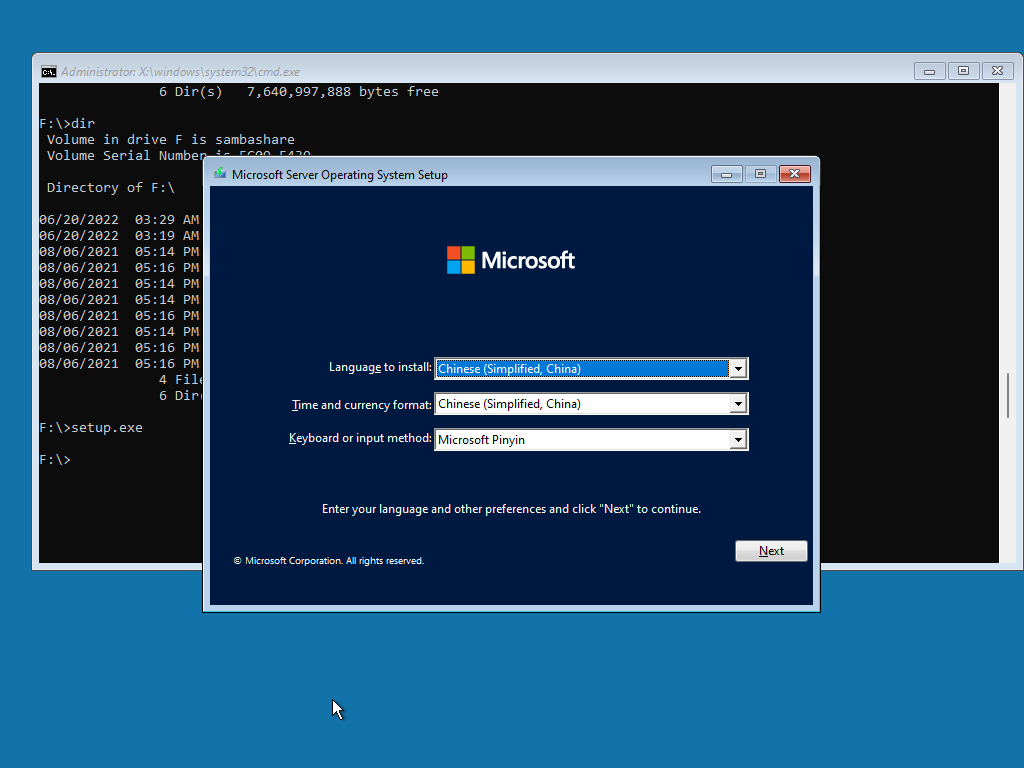
Task: Click the 'Directory of F:\' line in cmd
Action: 110,188
